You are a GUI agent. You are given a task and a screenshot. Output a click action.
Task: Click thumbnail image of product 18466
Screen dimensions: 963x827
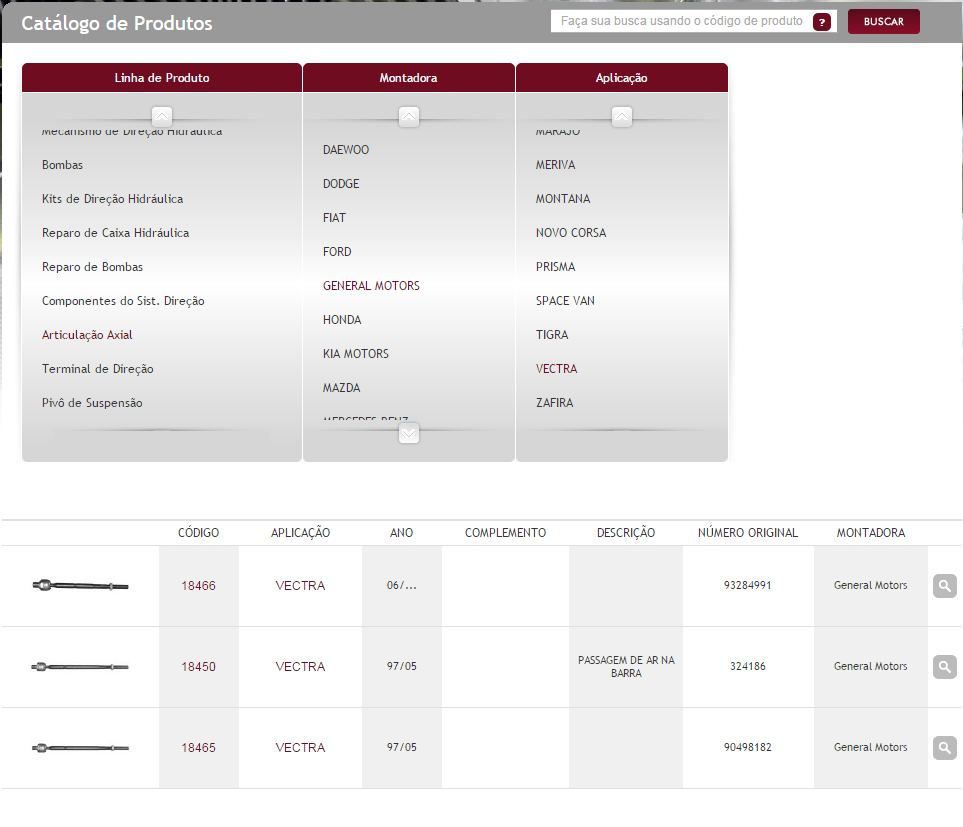pyautogui.click(x=80, y=586)
